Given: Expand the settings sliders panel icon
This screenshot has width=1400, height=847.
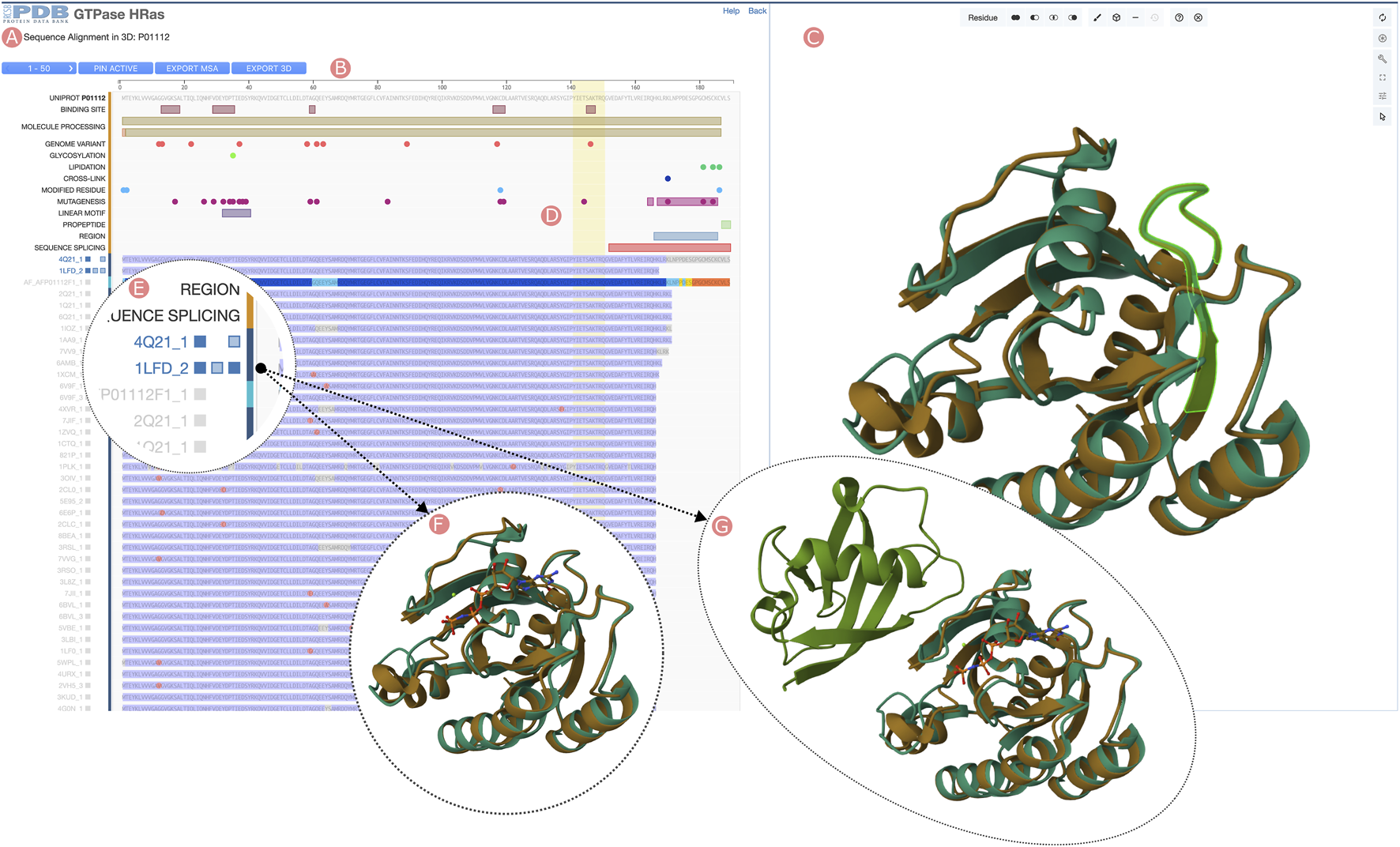Looking at the screenshot, I should pyautogui.click(x=1382, y=96).
